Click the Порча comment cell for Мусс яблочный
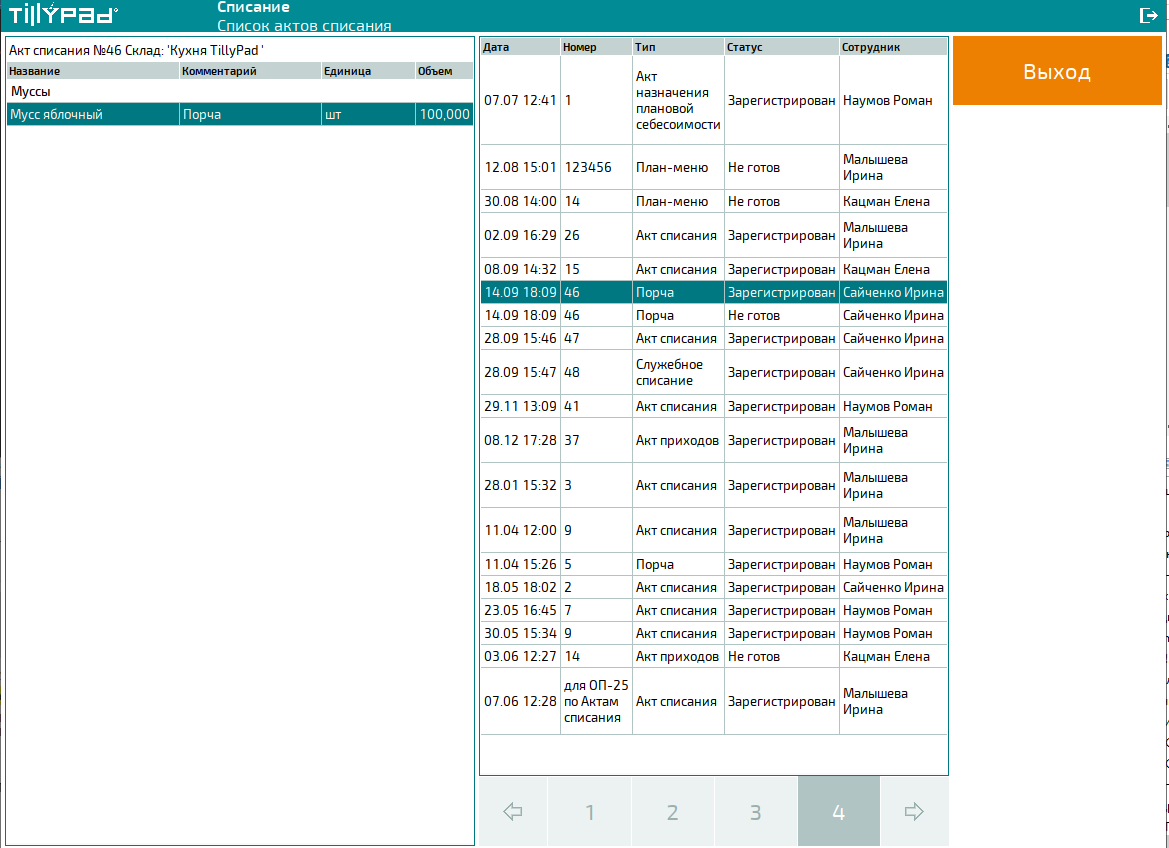Viewport: 1169px width, 848px height. (x=250, y=114)
